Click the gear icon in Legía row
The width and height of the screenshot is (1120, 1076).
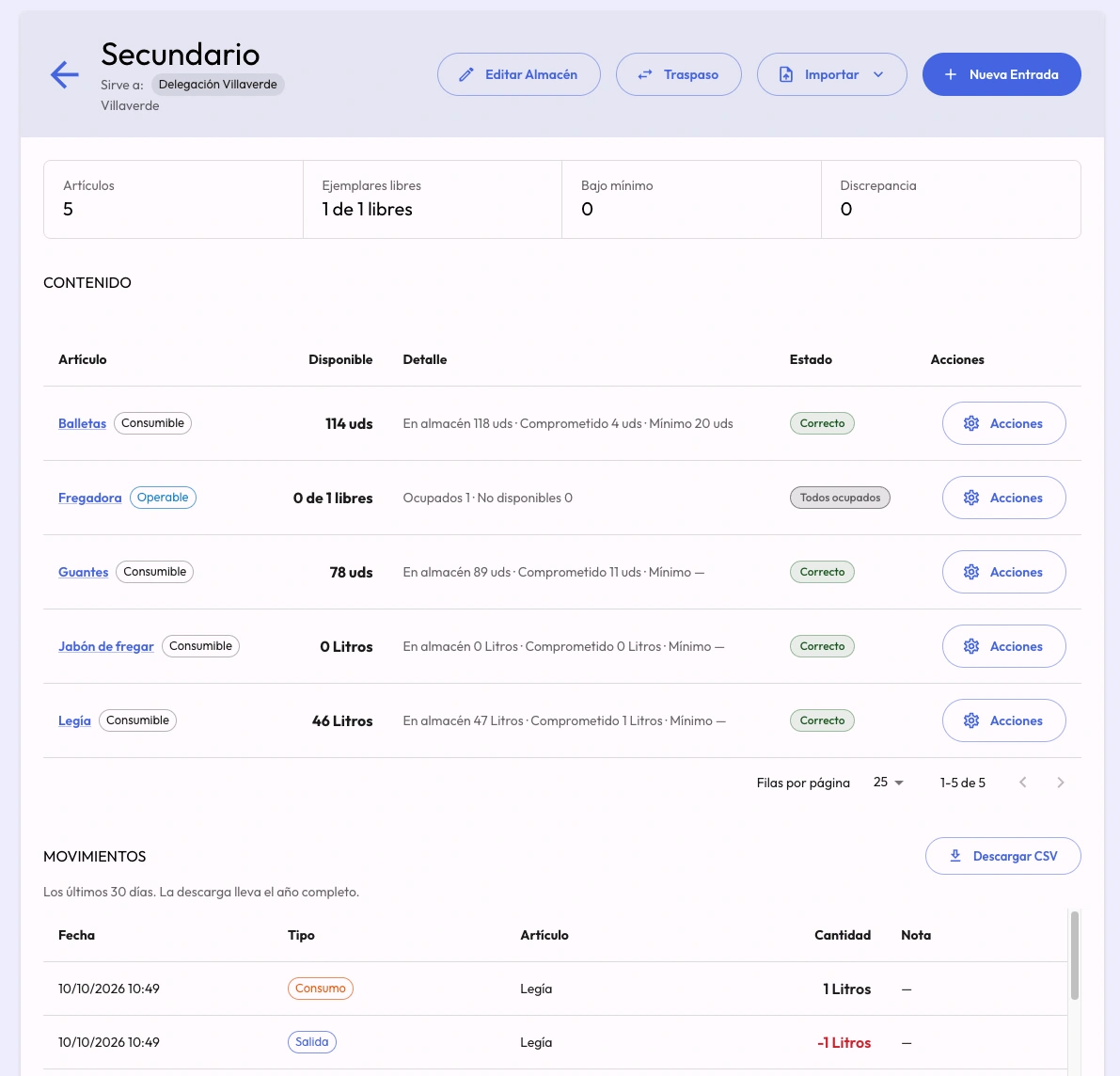(971, 720)
